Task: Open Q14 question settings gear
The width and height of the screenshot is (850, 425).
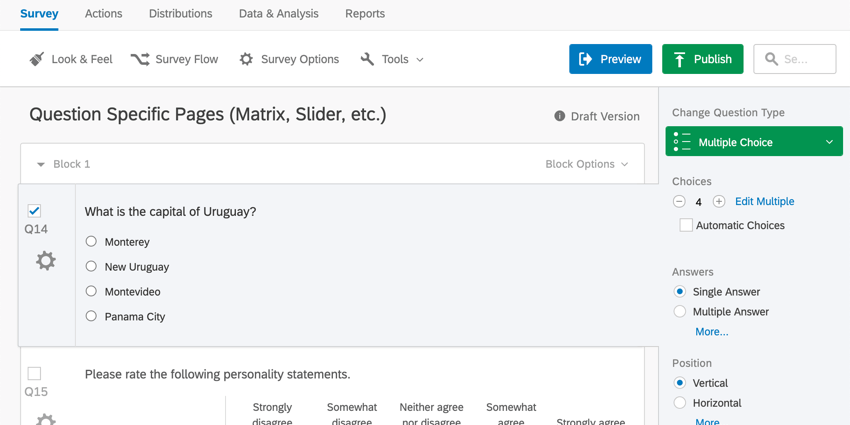Action: 46,261
